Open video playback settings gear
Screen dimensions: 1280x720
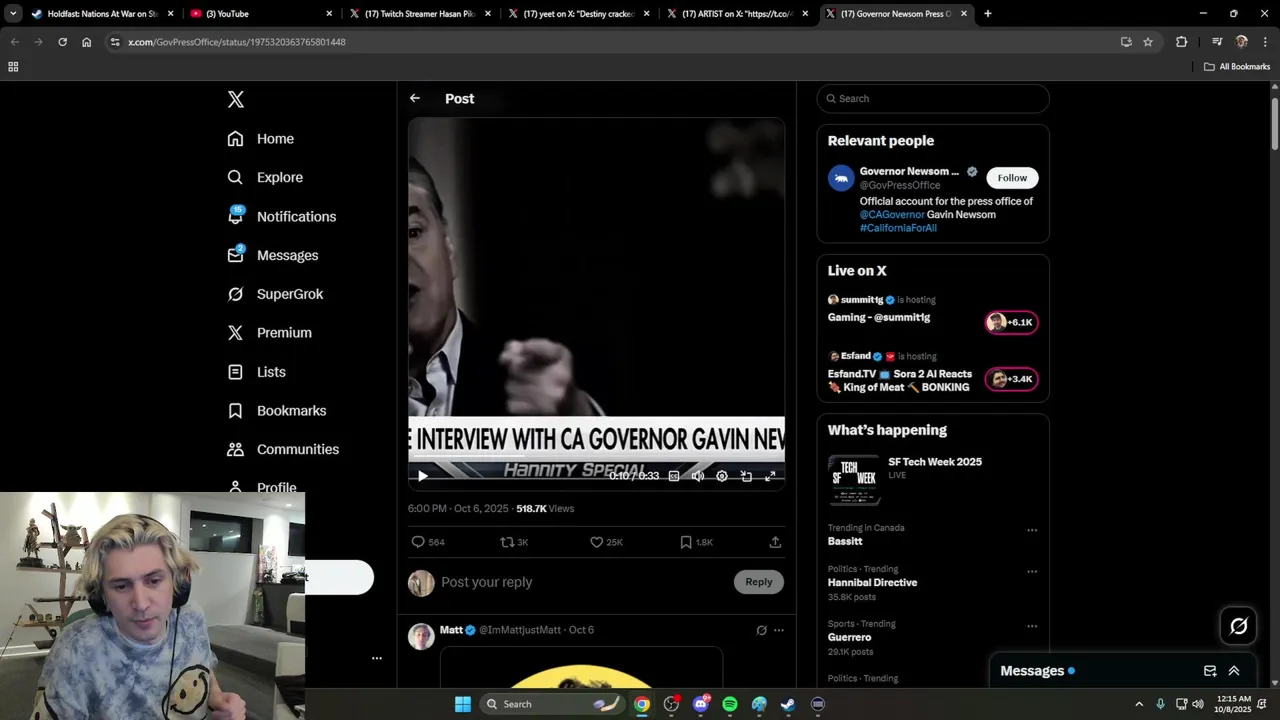(722, 476)
